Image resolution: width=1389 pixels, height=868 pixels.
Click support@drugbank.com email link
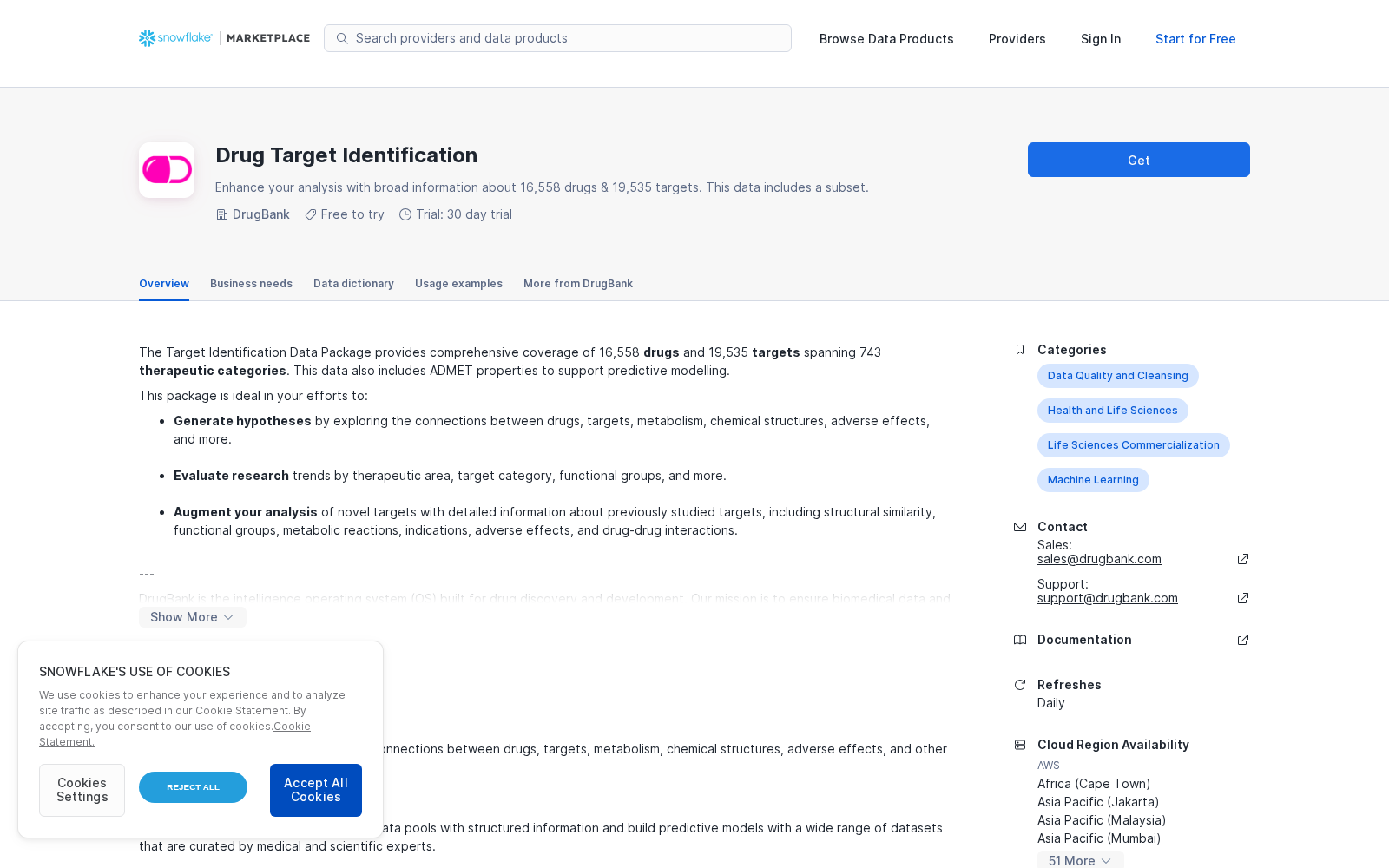point(1108,598)
